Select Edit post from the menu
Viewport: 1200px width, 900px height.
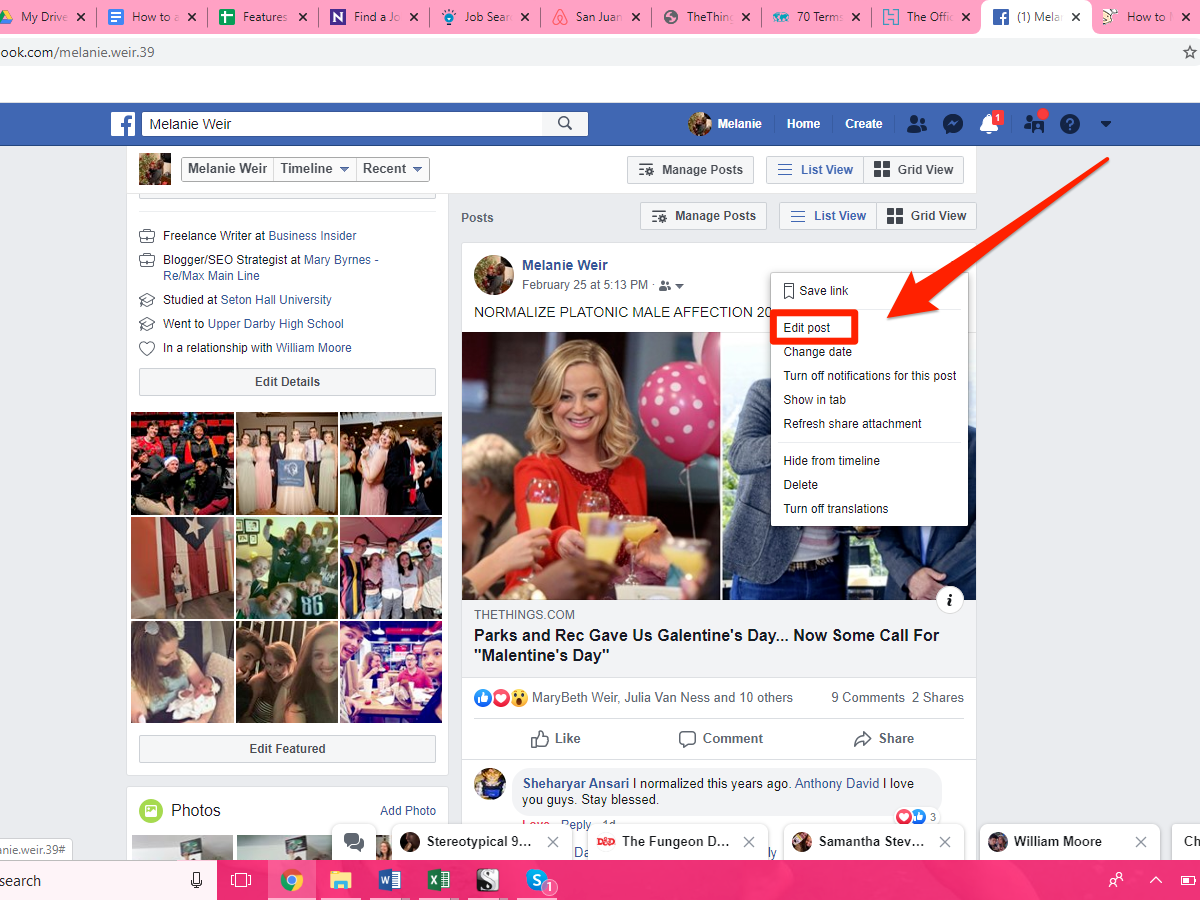[x=813, y=327]
